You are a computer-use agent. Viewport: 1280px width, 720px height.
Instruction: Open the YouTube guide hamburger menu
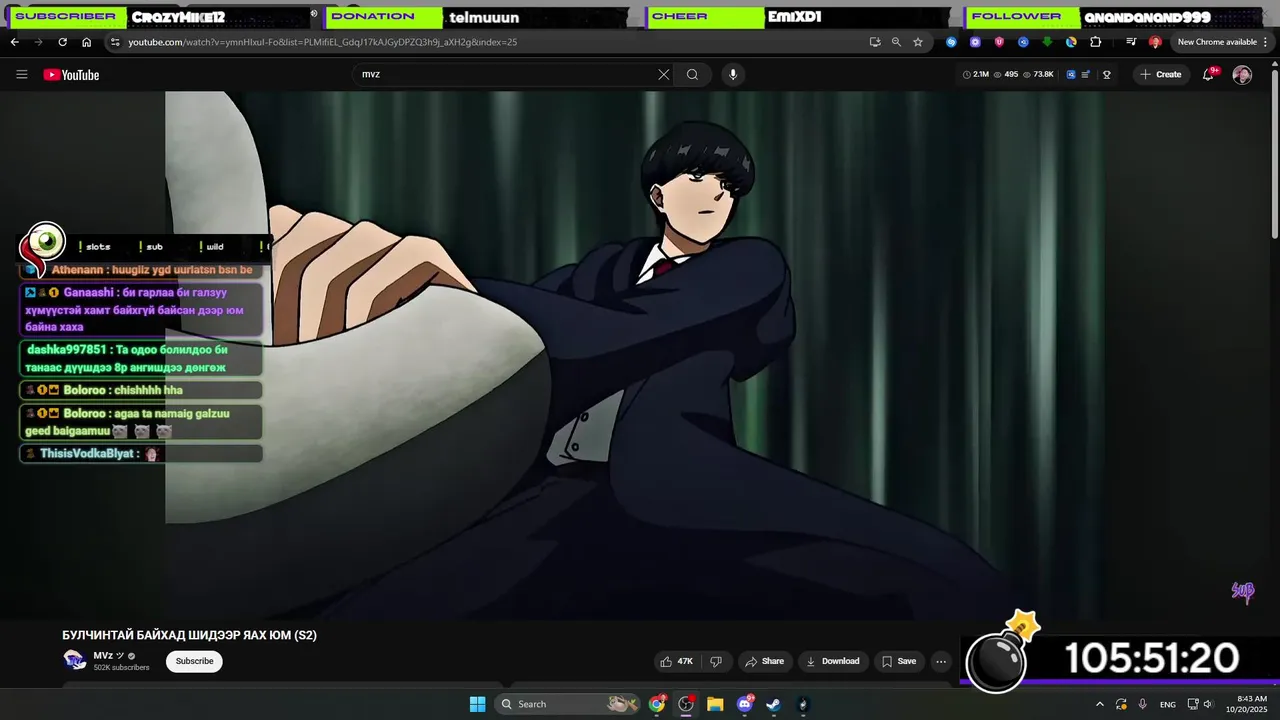pyautogui.click(x=21, y=74)
